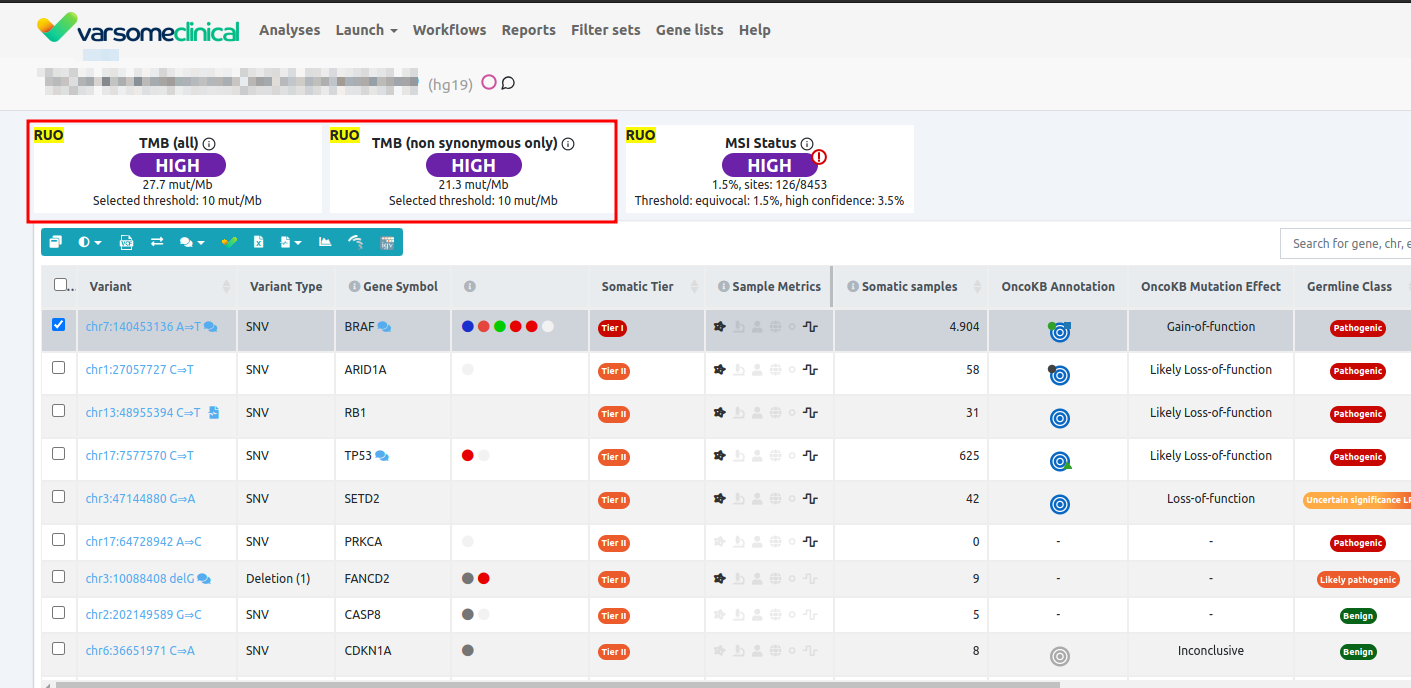Expand the comments dropdown in toolbar

[x=191, y=242]
